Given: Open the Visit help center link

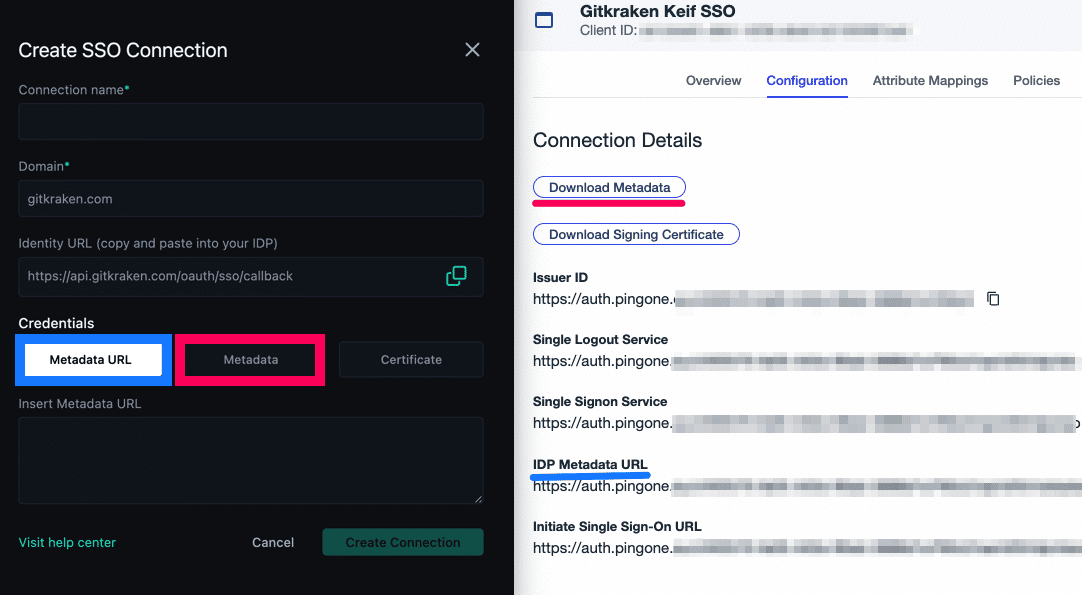Looking at the screenshot, I should (x=67, y=543).
